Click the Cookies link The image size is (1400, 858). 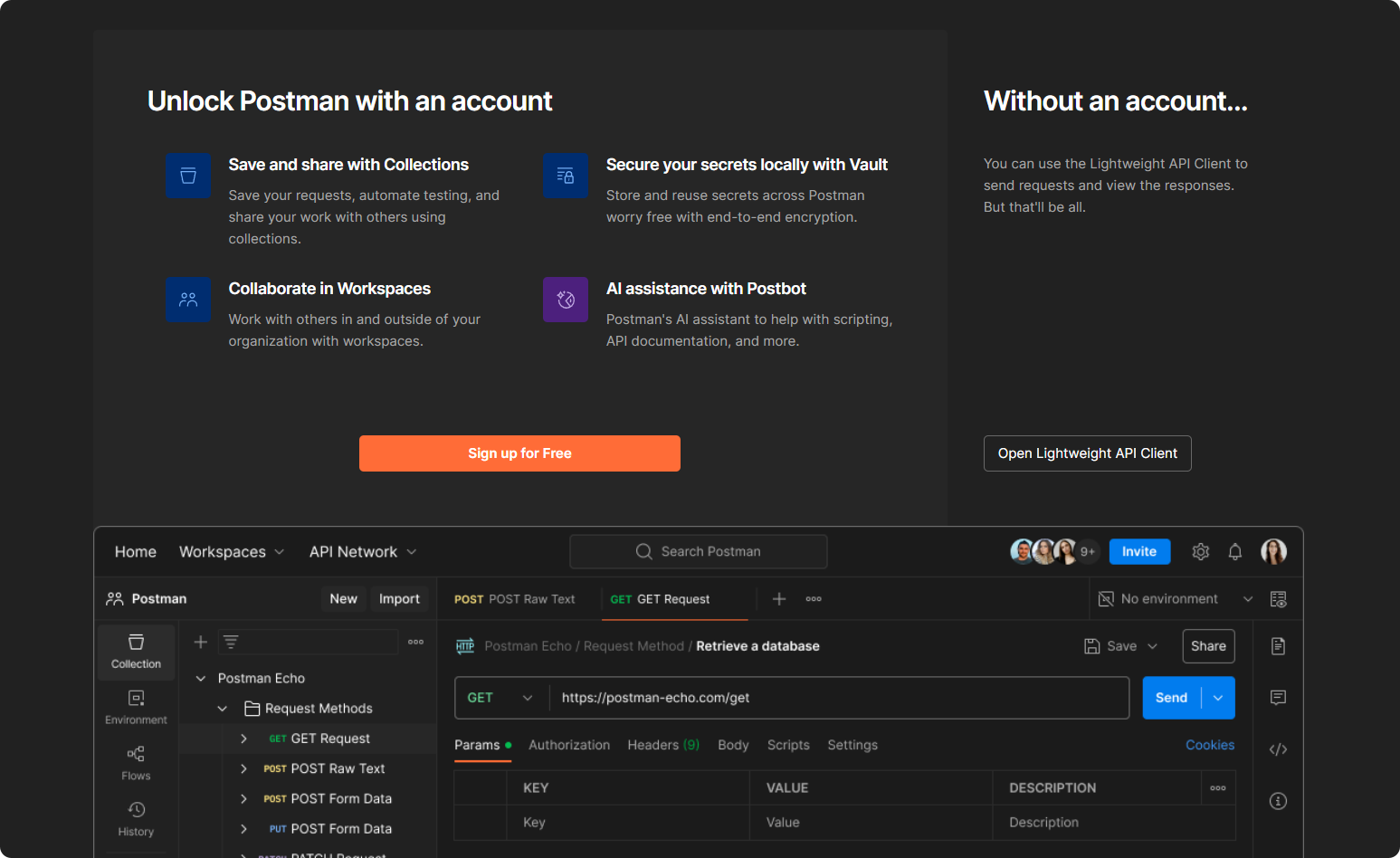click(1210, 745)
